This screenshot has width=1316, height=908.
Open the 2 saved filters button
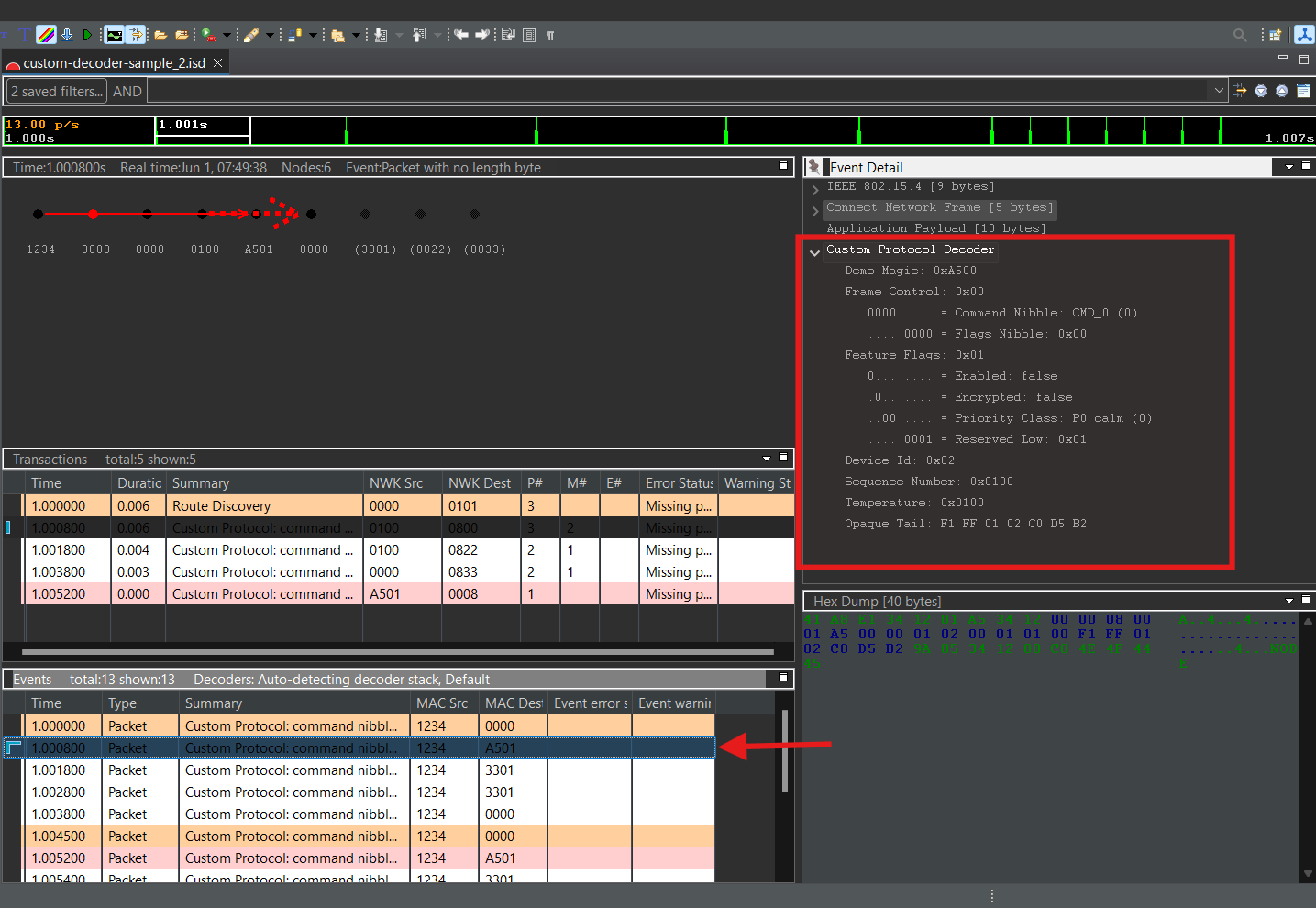click(x=57, y=91)
